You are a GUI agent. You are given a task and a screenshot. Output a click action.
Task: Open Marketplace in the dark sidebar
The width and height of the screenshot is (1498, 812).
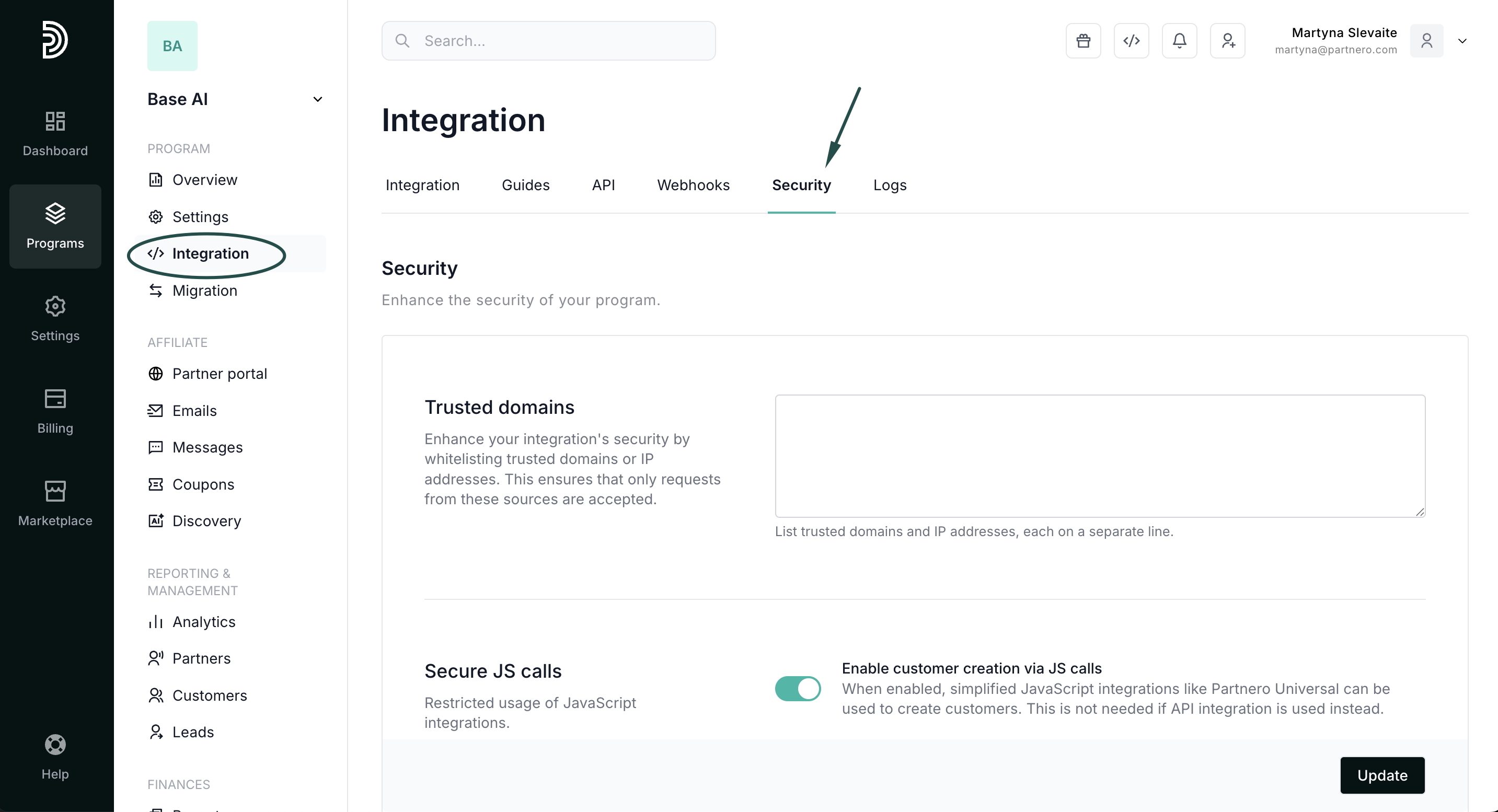(55, 503)
